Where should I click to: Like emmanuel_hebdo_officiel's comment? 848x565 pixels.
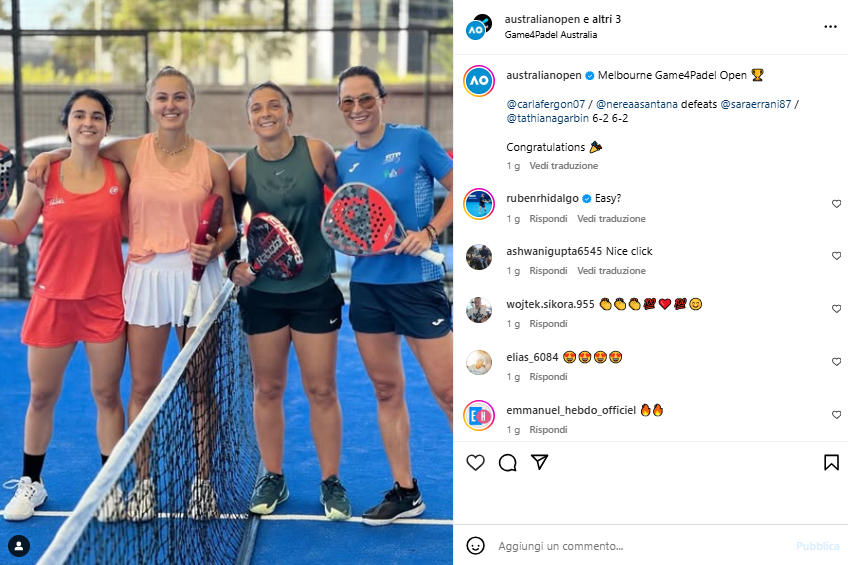click(836, 415)
